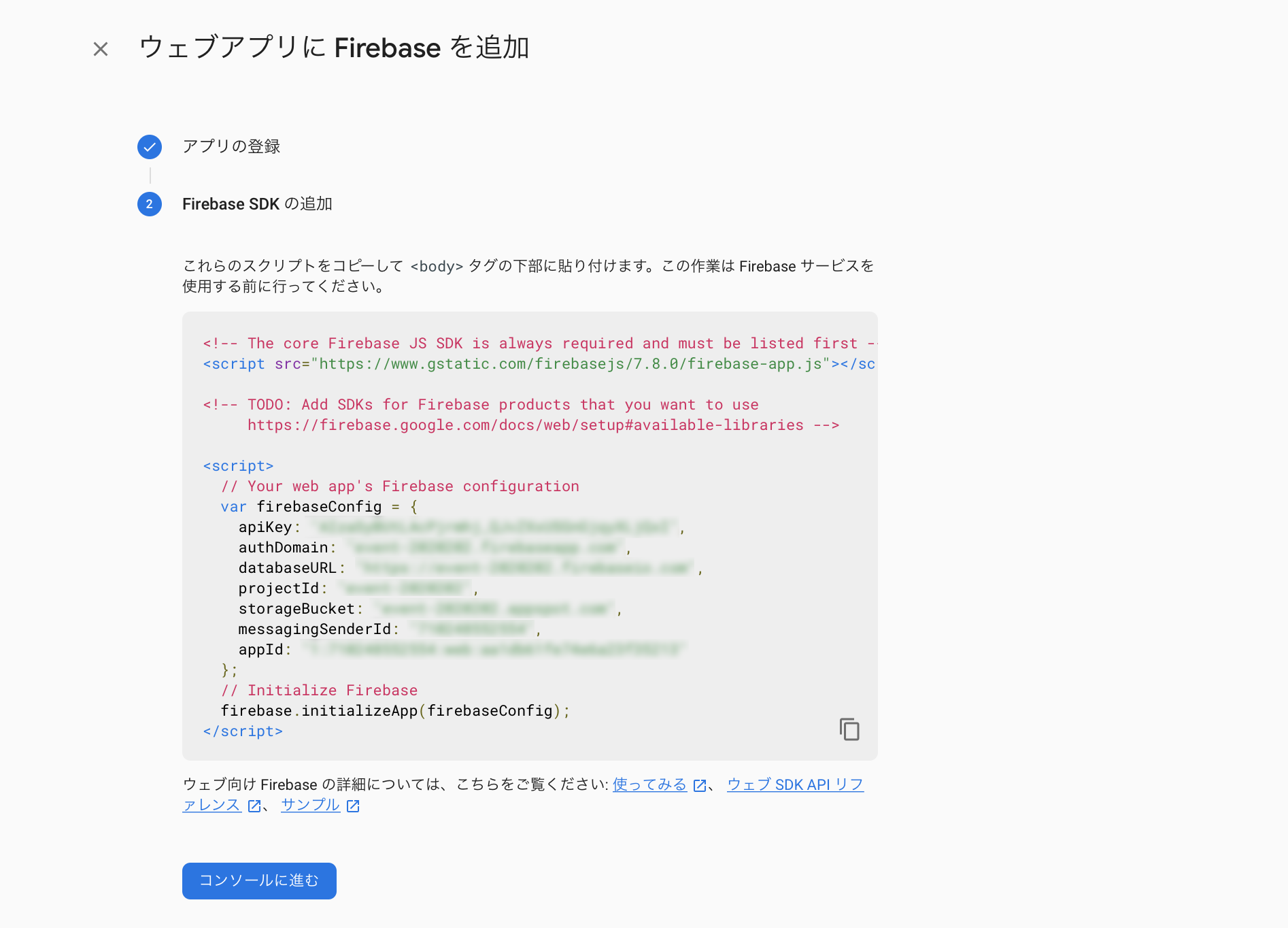Click the apiKey line in the config
The image size is (1288, 928).
[461, 527]
